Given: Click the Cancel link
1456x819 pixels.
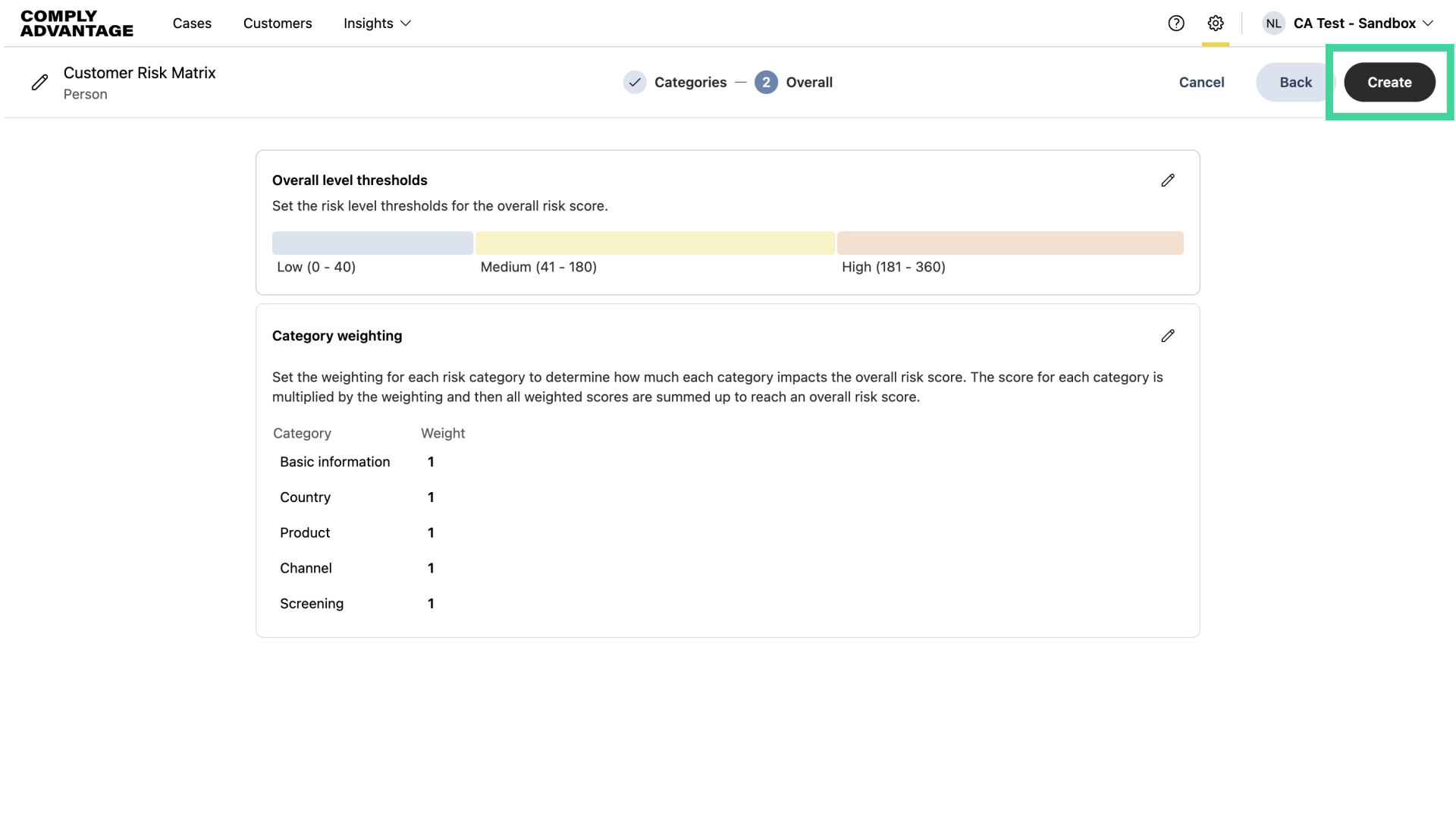Looking at the screenshot, I should point(1201,83).
